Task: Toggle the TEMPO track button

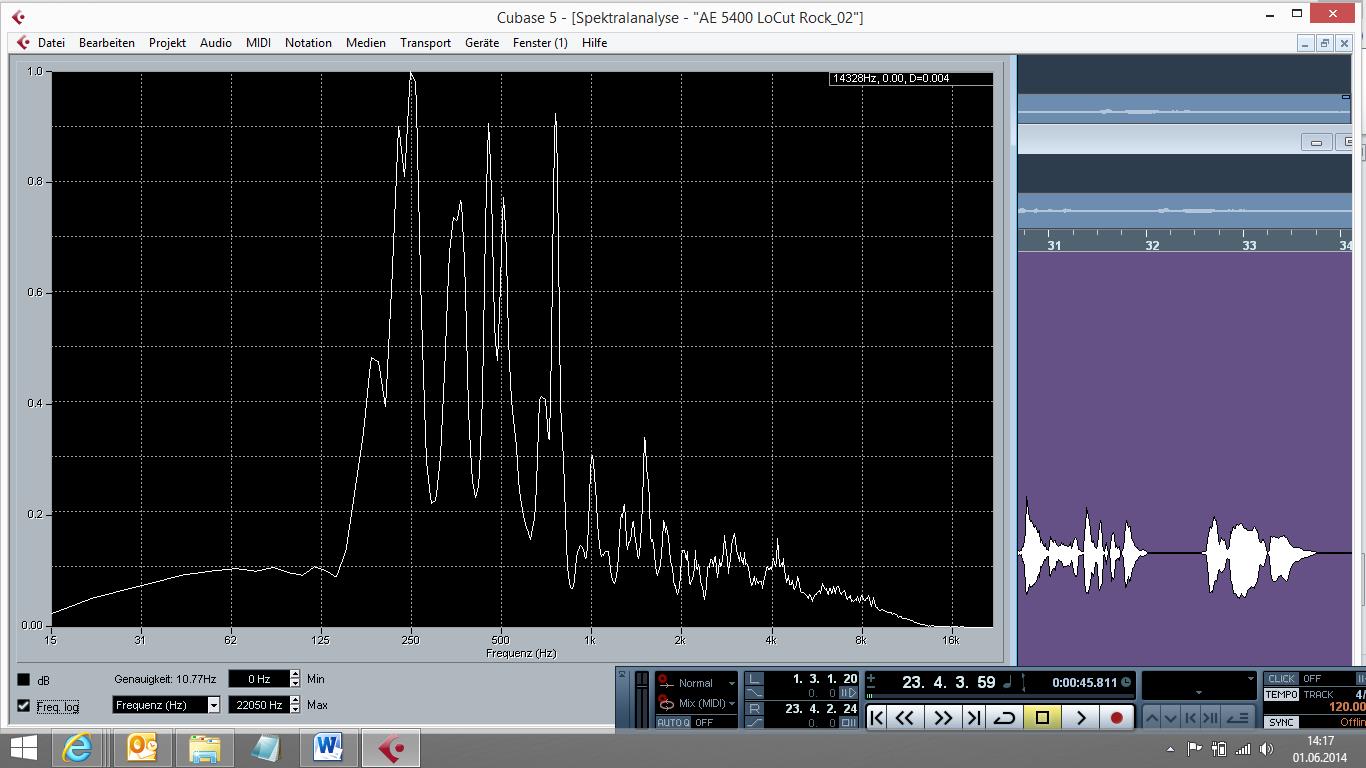Action: (x=1281, y=694)
